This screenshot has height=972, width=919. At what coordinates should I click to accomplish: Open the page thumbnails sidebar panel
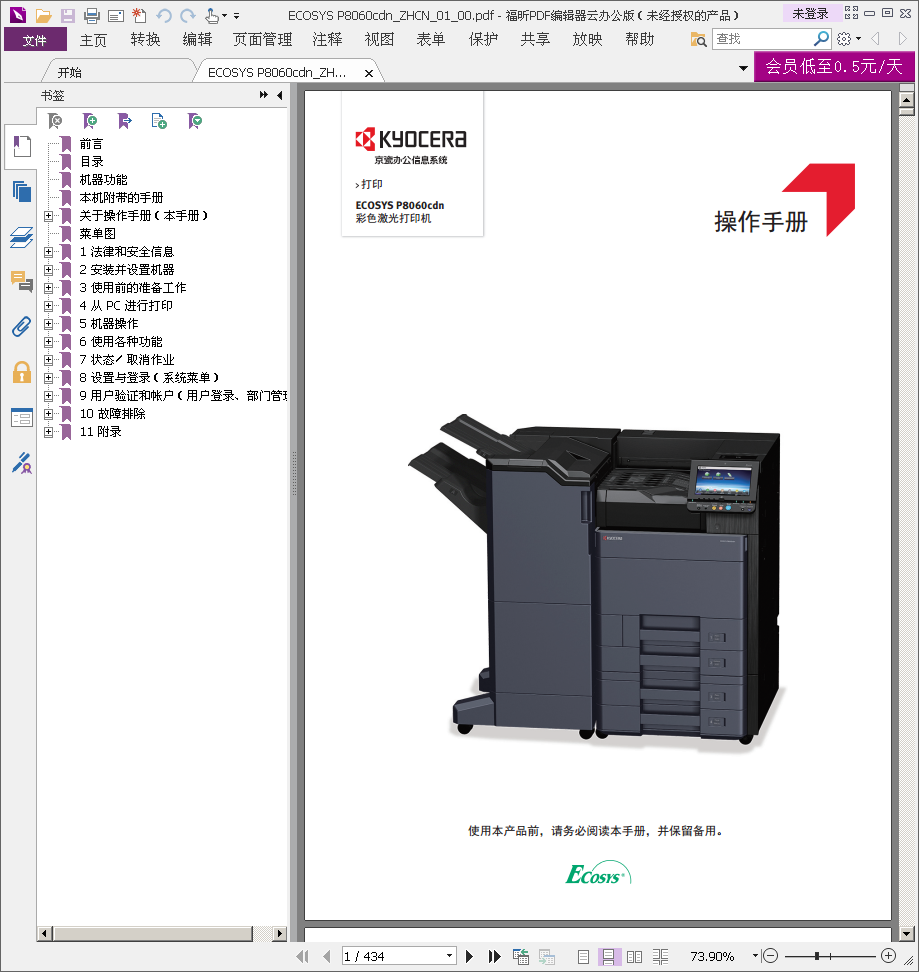coord(22,192)
